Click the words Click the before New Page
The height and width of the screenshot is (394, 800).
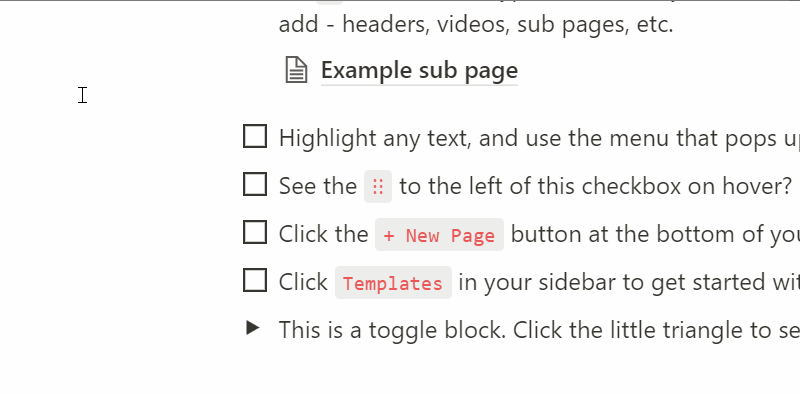(x=323, y=234)
